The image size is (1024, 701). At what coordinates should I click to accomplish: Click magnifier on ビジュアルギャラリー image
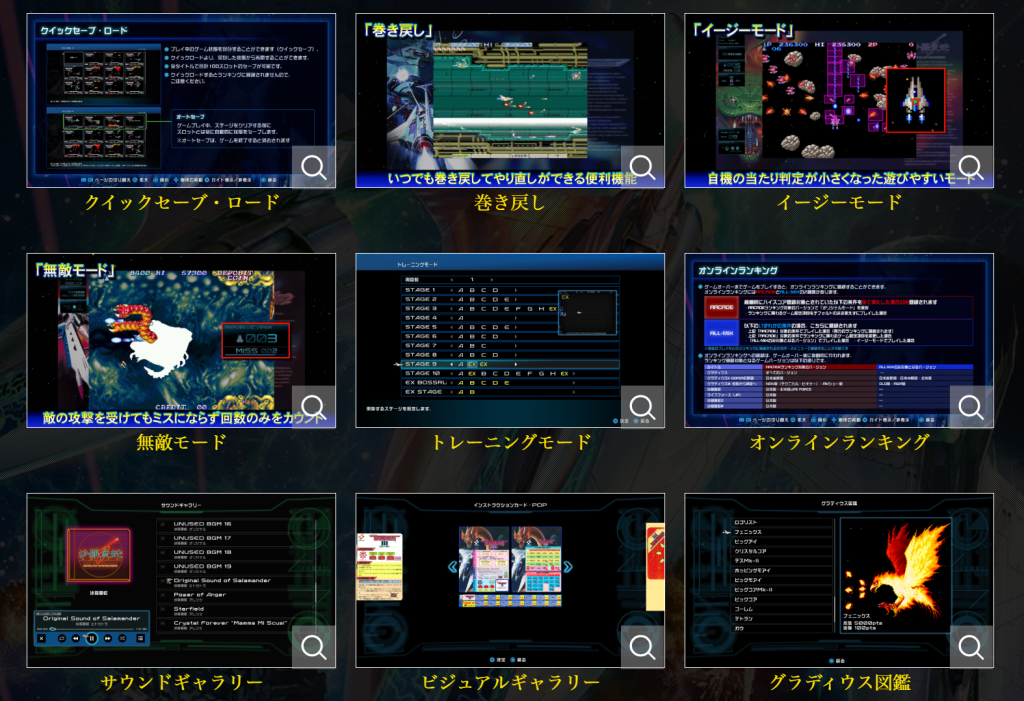[642, 647]
